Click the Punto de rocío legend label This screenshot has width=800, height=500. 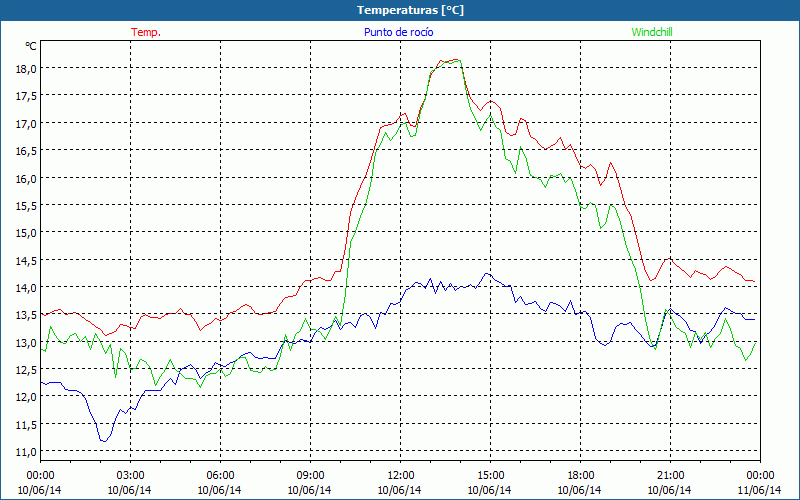click(x=398, y=32)
